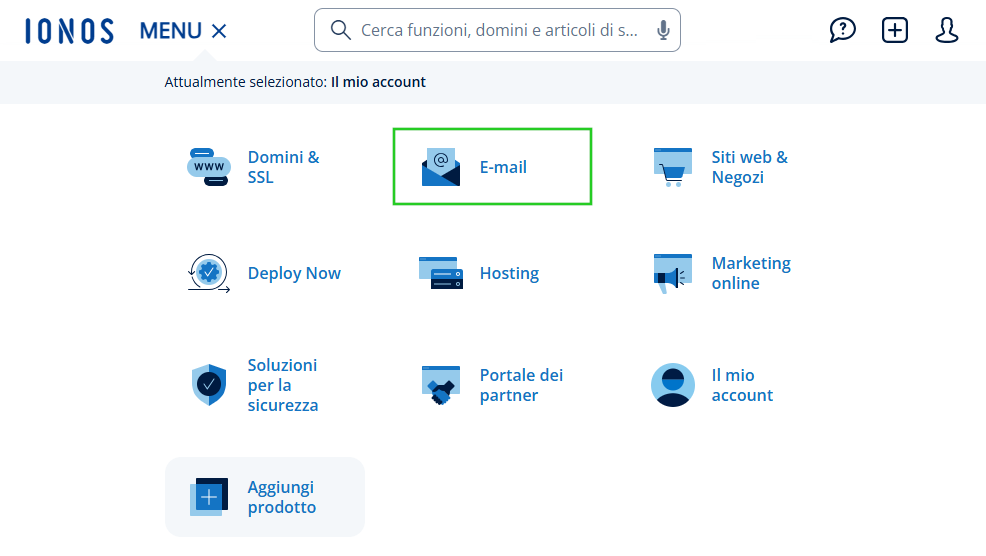
Task: Click the search magnifier icon
Action: pos(340,30)
